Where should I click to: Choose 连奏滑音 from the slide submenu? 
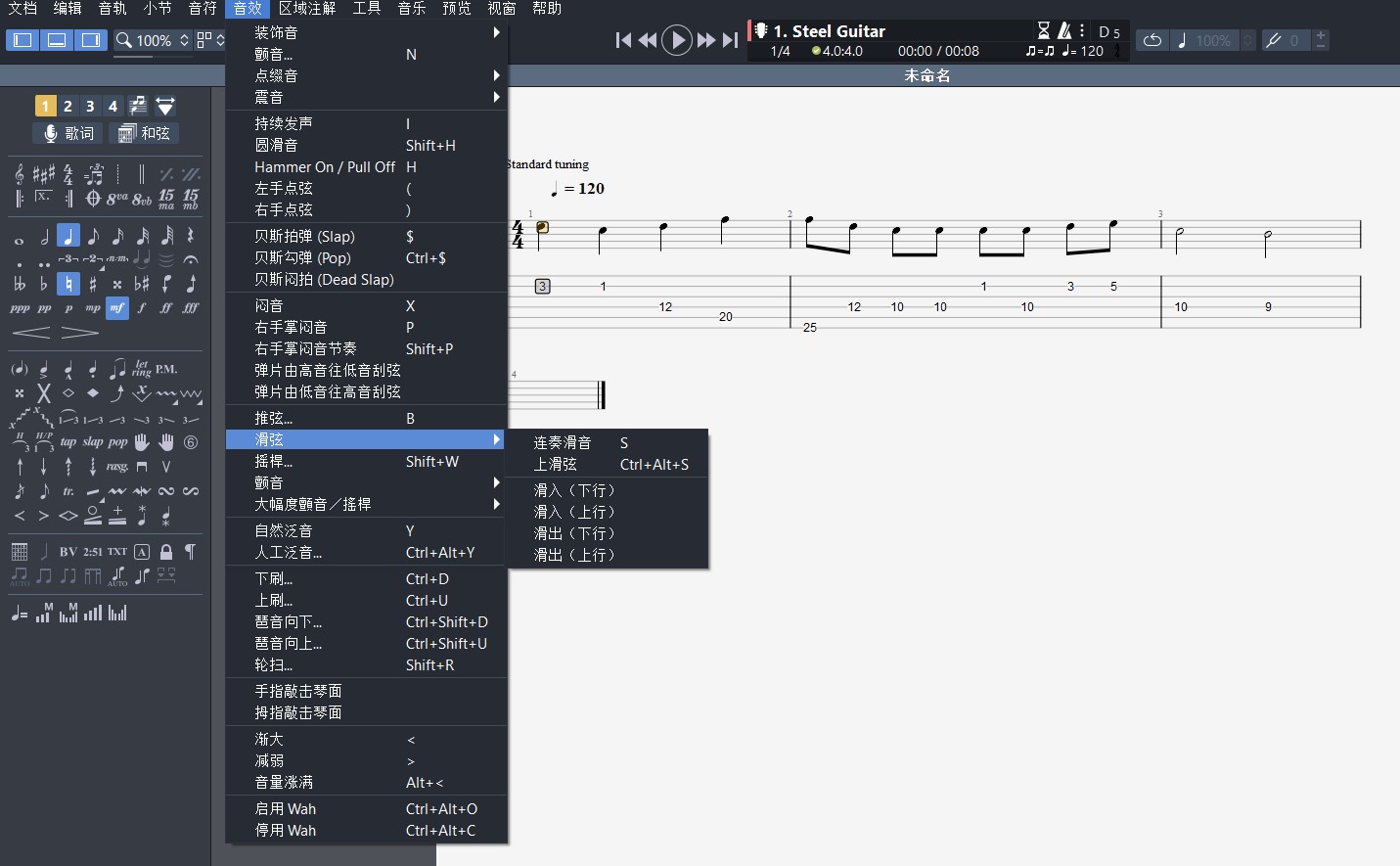[x=563, y=442]
